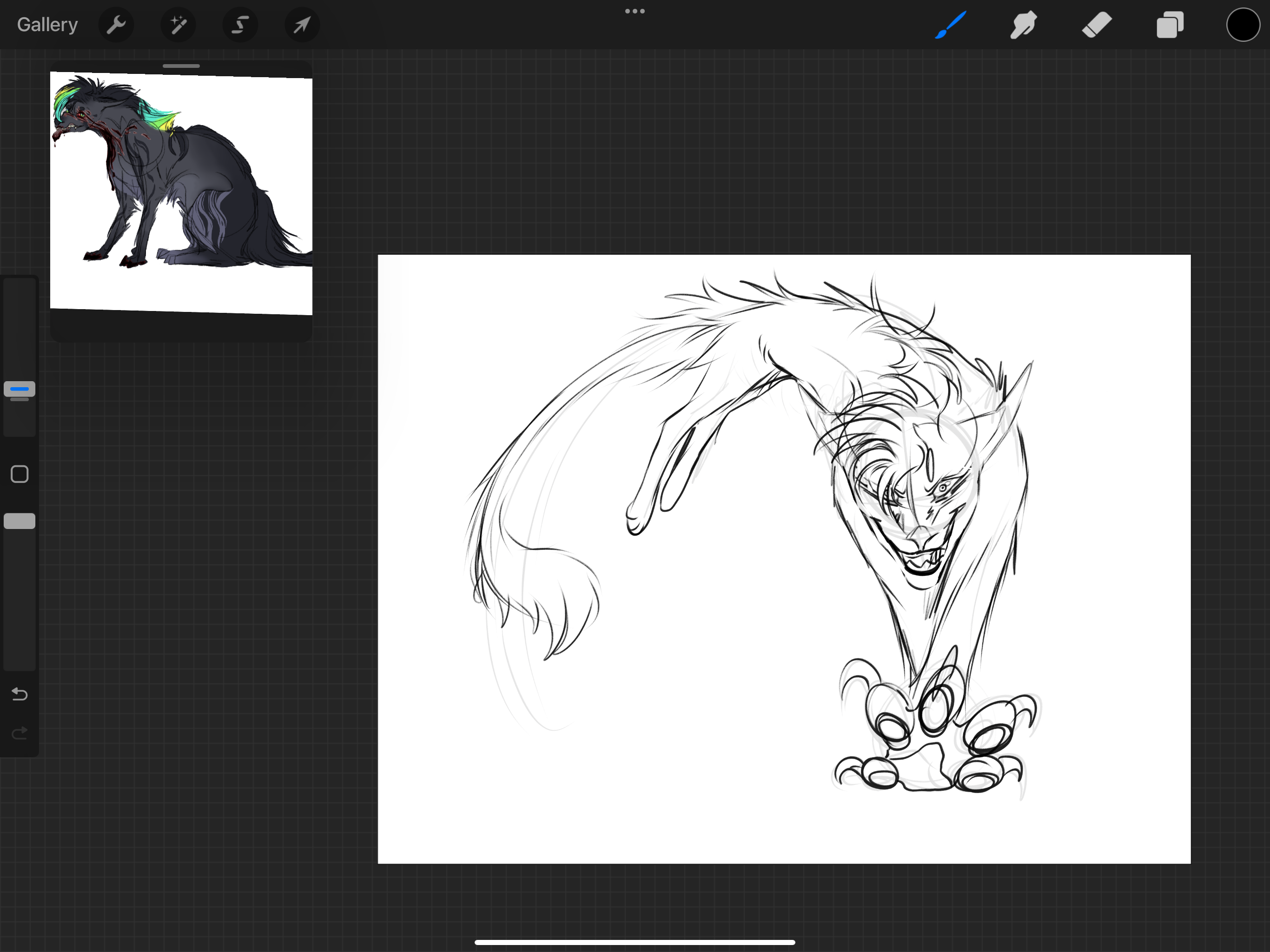Screen dimensions: 1270x952
Task: Tap the three-dot multitasking menu at top
Action: click(x=635, y=11)
